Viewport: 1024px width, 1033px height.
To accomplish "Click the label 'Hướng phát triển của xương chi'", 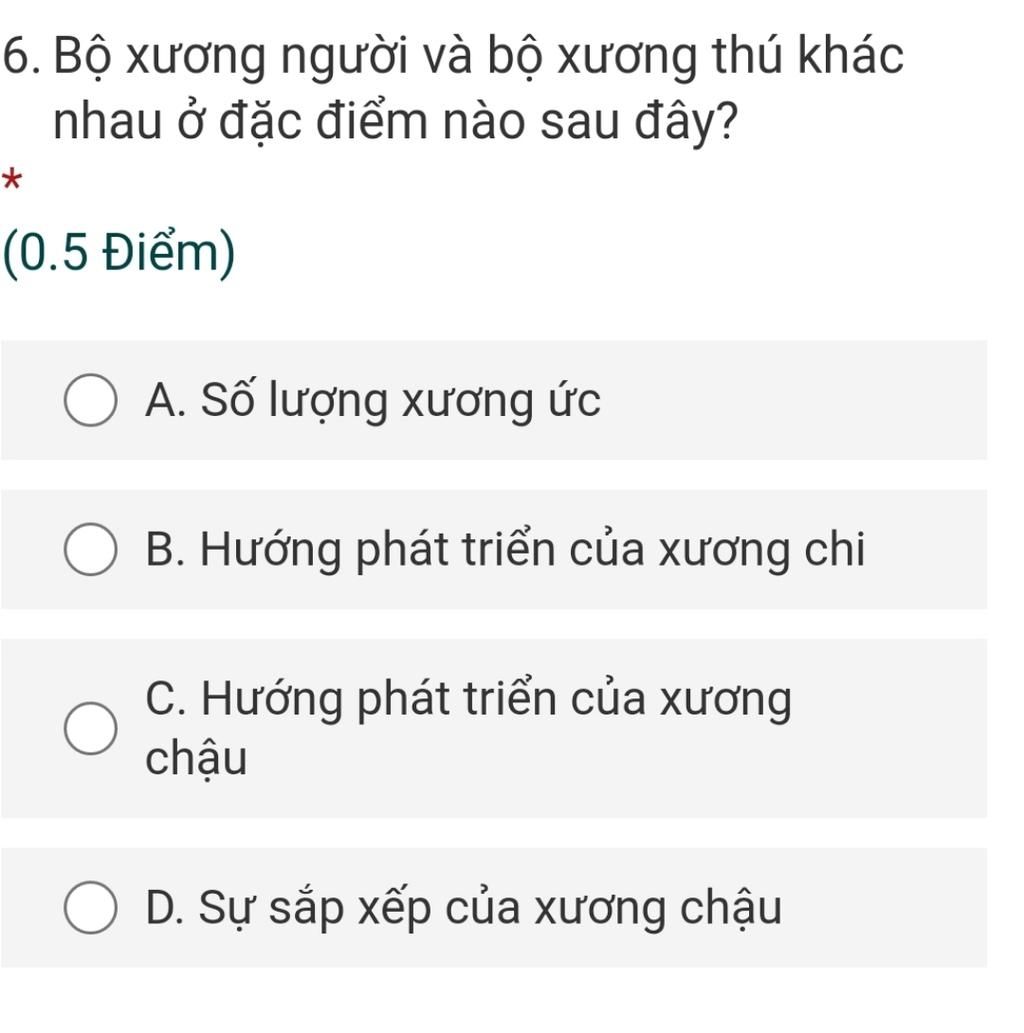I will click(532, 550).
